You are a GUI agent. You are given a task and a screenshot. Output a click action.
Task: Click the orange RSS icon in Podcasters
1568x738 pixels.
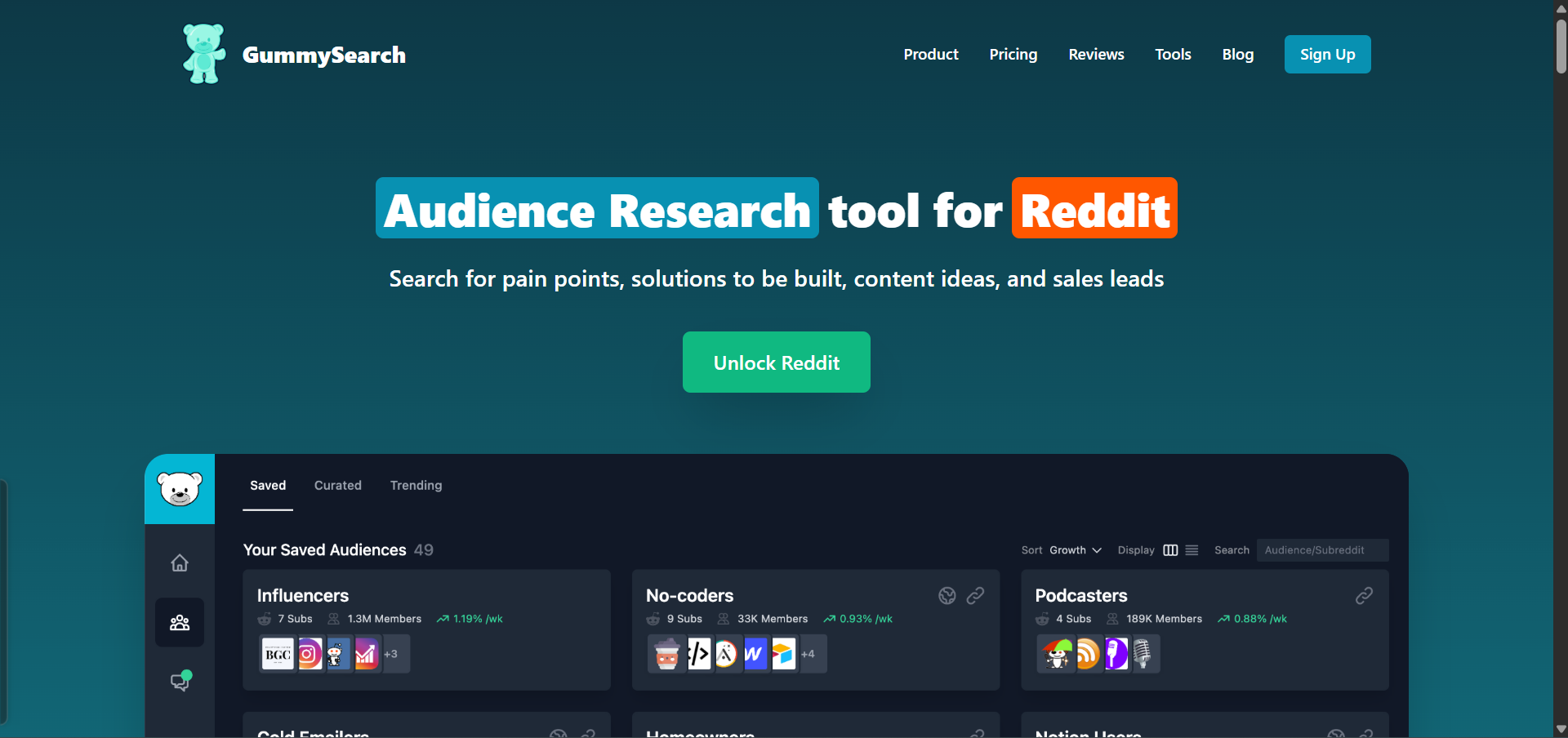[1088, 654]
